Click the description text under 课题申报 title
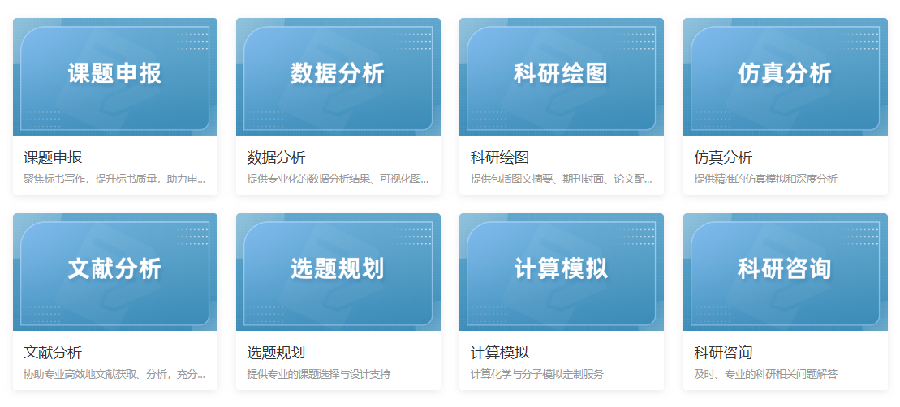Image resolution: width=900 pixels, height=407 pixels. [x=114, y=179]
